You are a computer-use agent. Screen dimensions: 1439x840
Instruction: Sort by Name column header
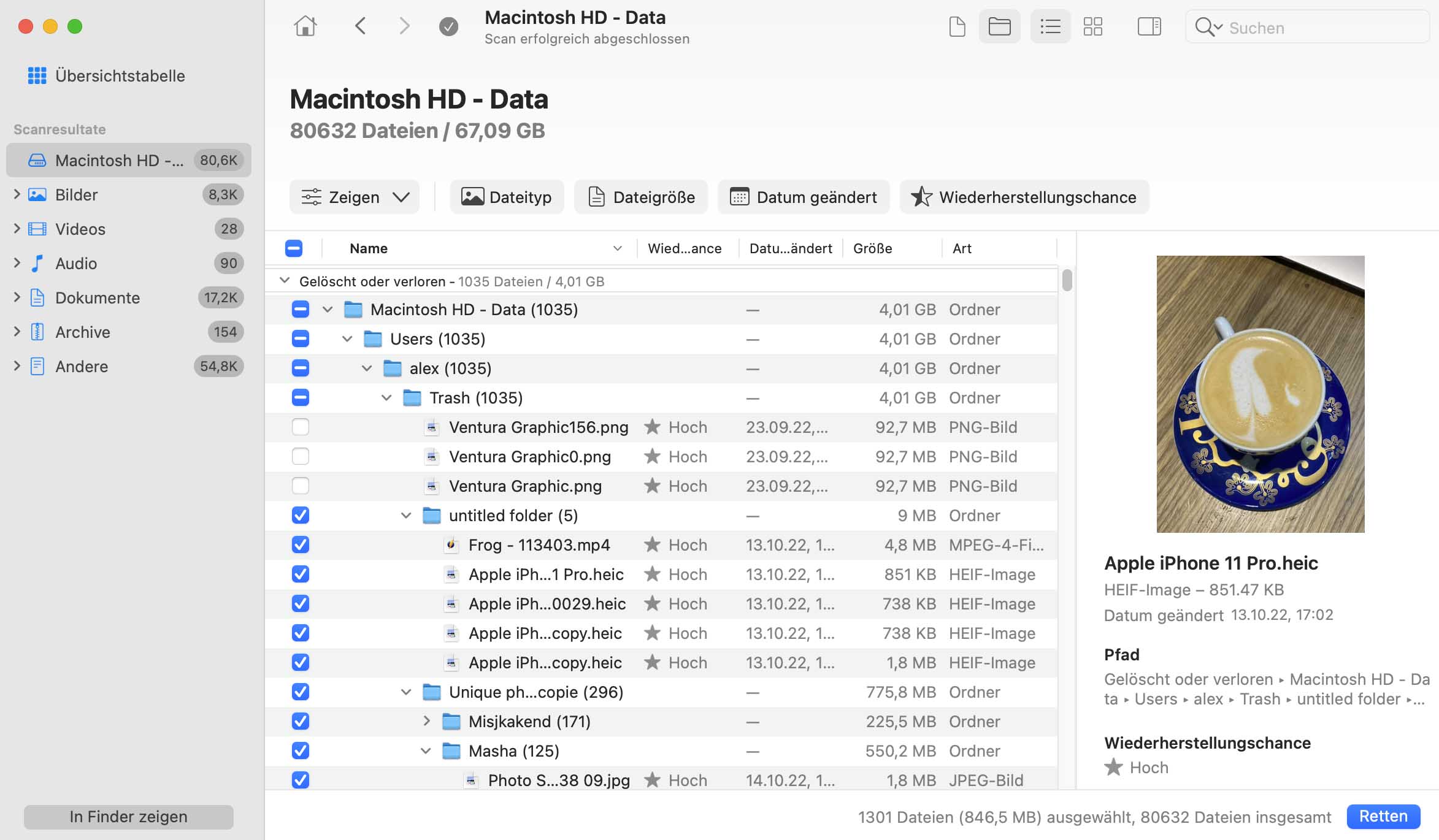480,248
